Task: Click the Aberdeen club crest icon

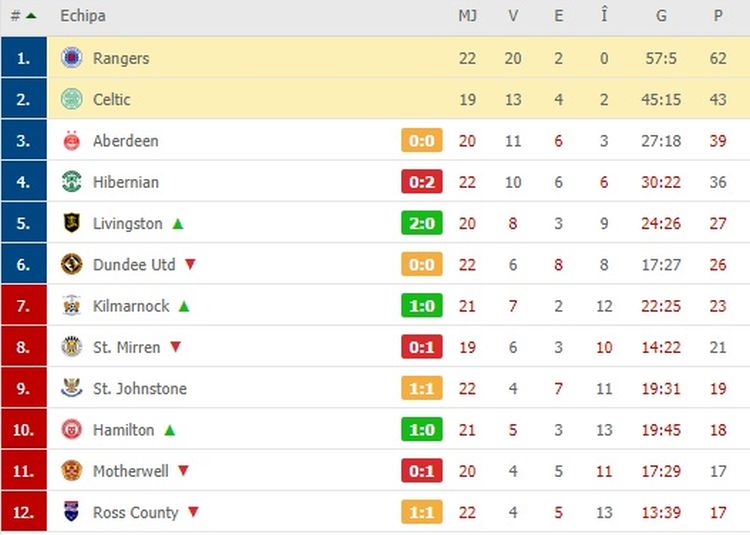Action: pyautogui.click(x=71, y=141)
